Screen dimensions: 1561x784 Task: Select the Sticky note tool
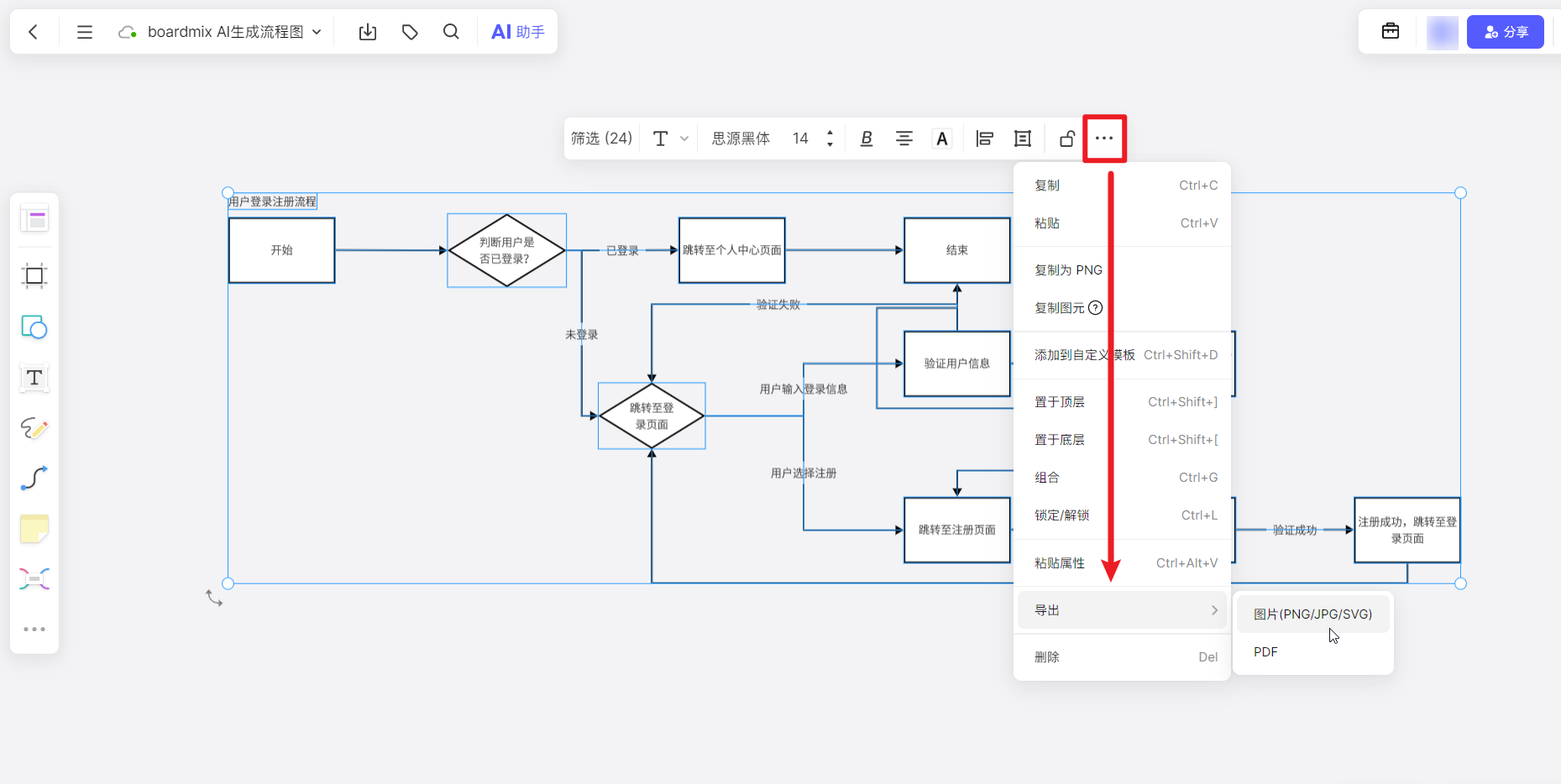coord(34,529)
